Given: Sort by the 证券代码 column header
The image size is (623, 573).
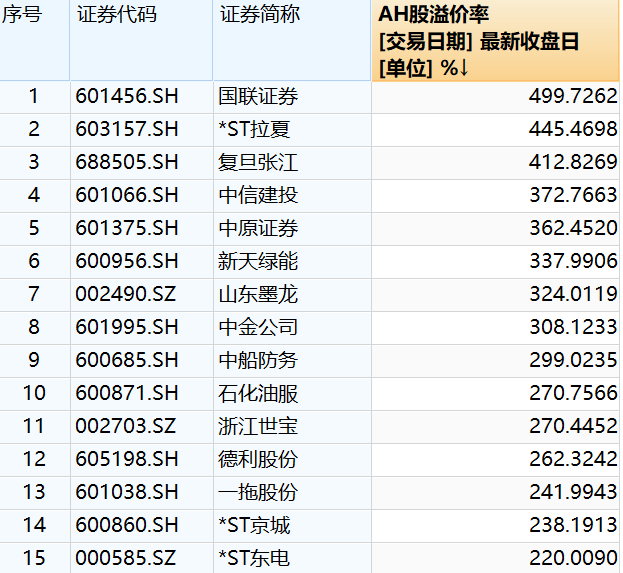Looking at the screenshot, I should click(116, 15).
